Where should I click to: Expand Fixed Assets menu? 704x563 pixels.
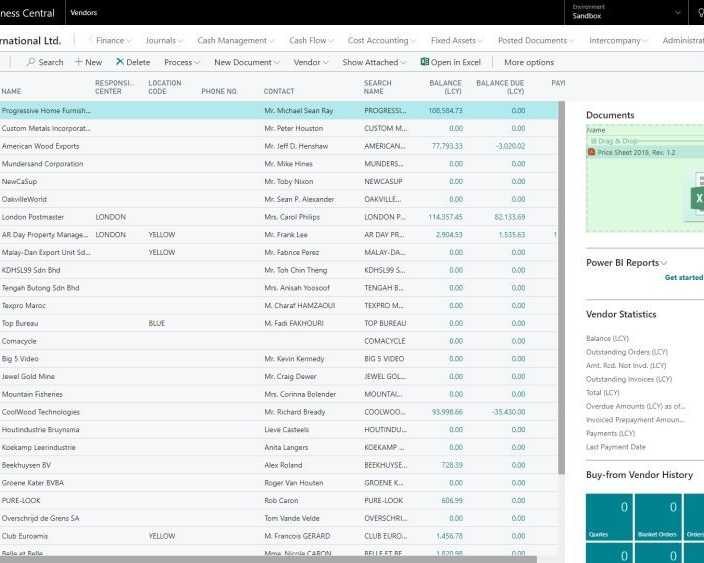tap(457, 40)
